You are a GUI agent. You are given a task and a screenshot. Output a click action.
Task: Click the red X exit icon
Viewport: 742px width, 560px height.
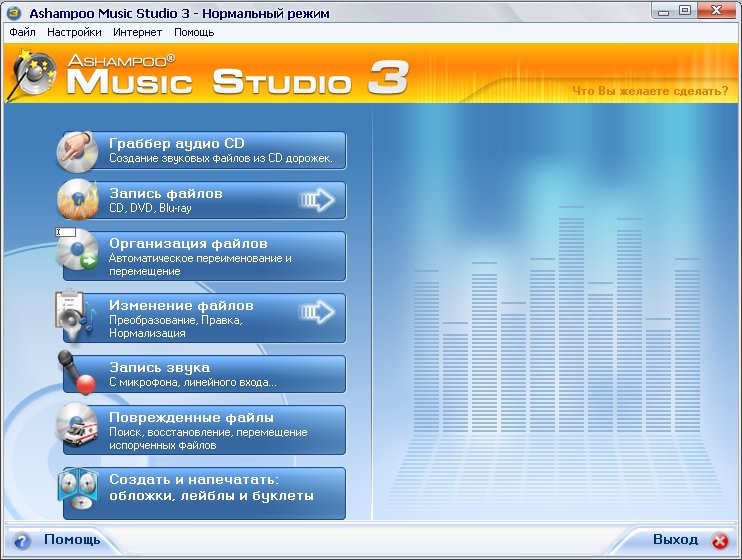click(719, 540)
